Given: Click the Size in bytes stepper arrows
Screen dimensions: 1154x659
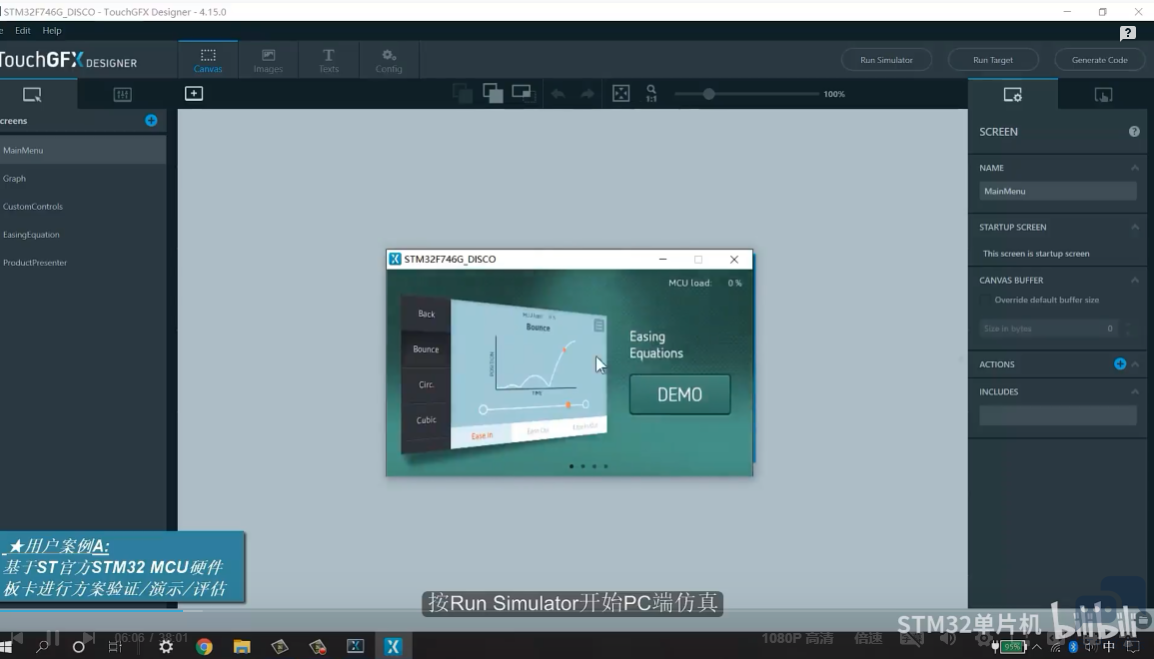Looking at the screenshot, I should (1128, 328).
